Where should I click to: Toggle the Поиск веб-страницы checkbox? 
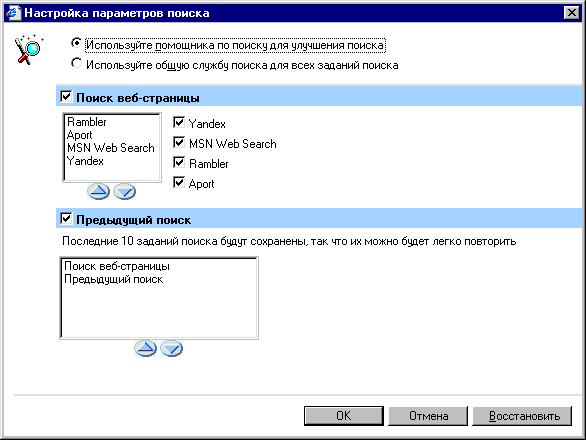[x=66, y=96]
